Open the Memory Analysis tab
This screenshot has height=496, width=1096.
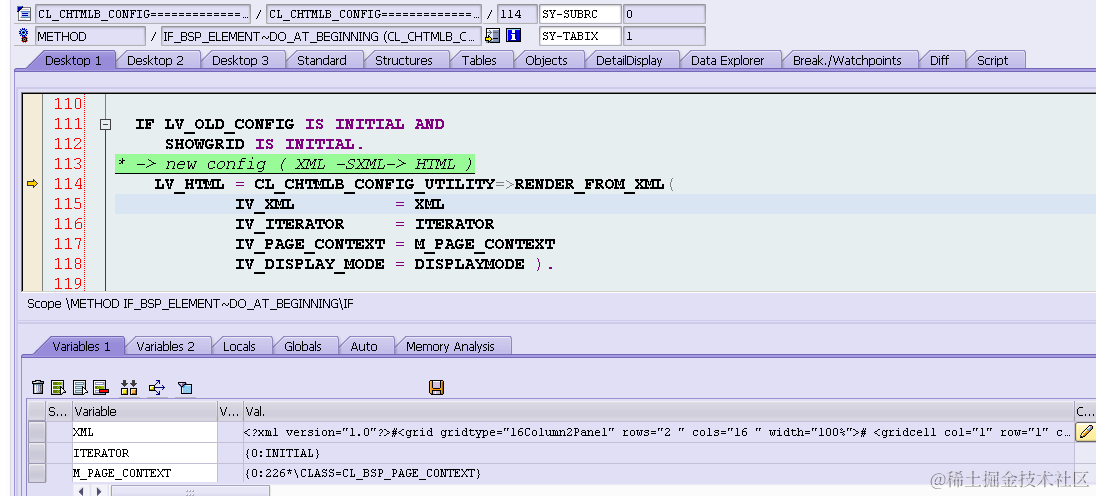450,347
